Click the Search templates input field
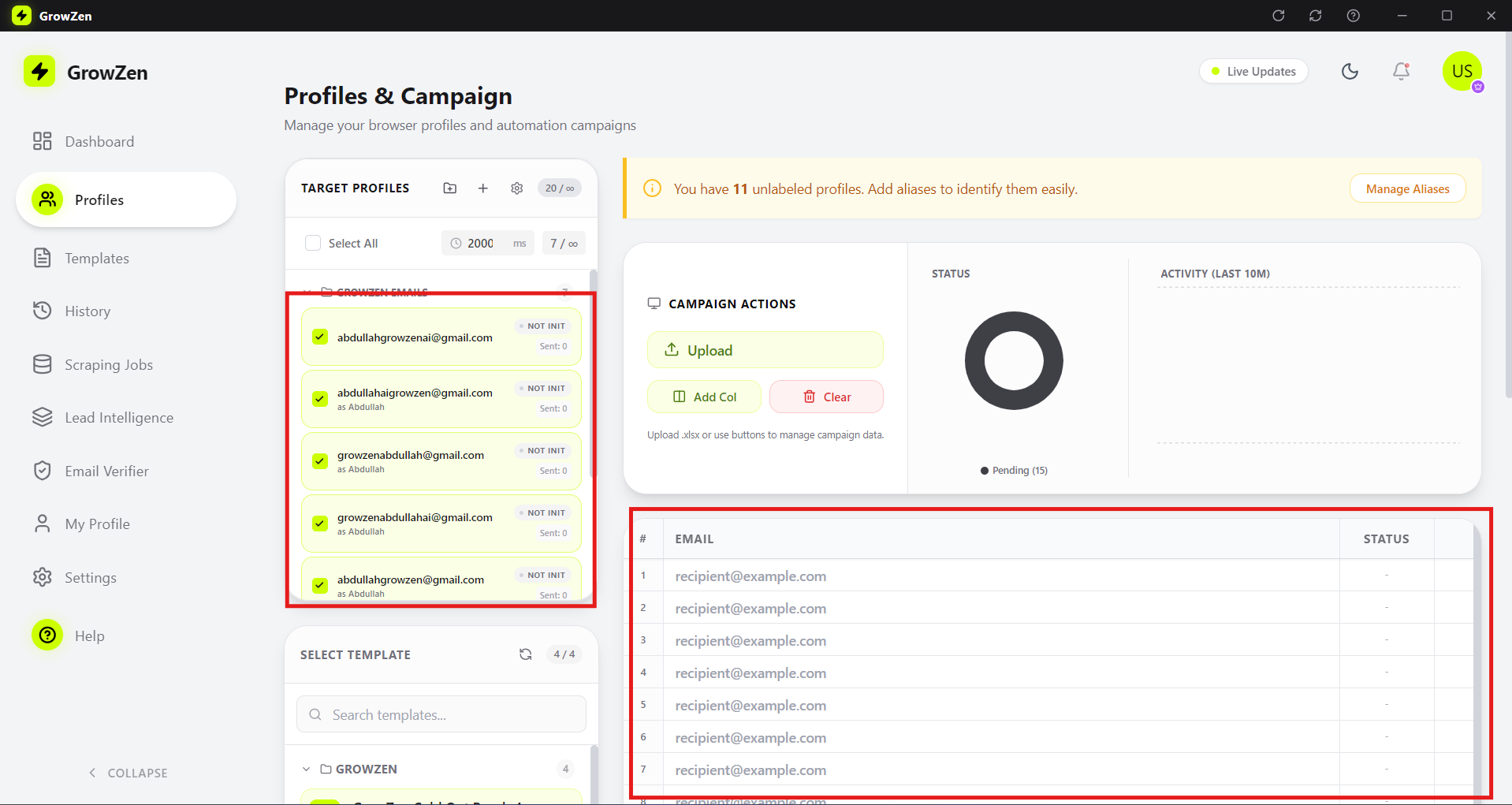 [x=441, y=714]
